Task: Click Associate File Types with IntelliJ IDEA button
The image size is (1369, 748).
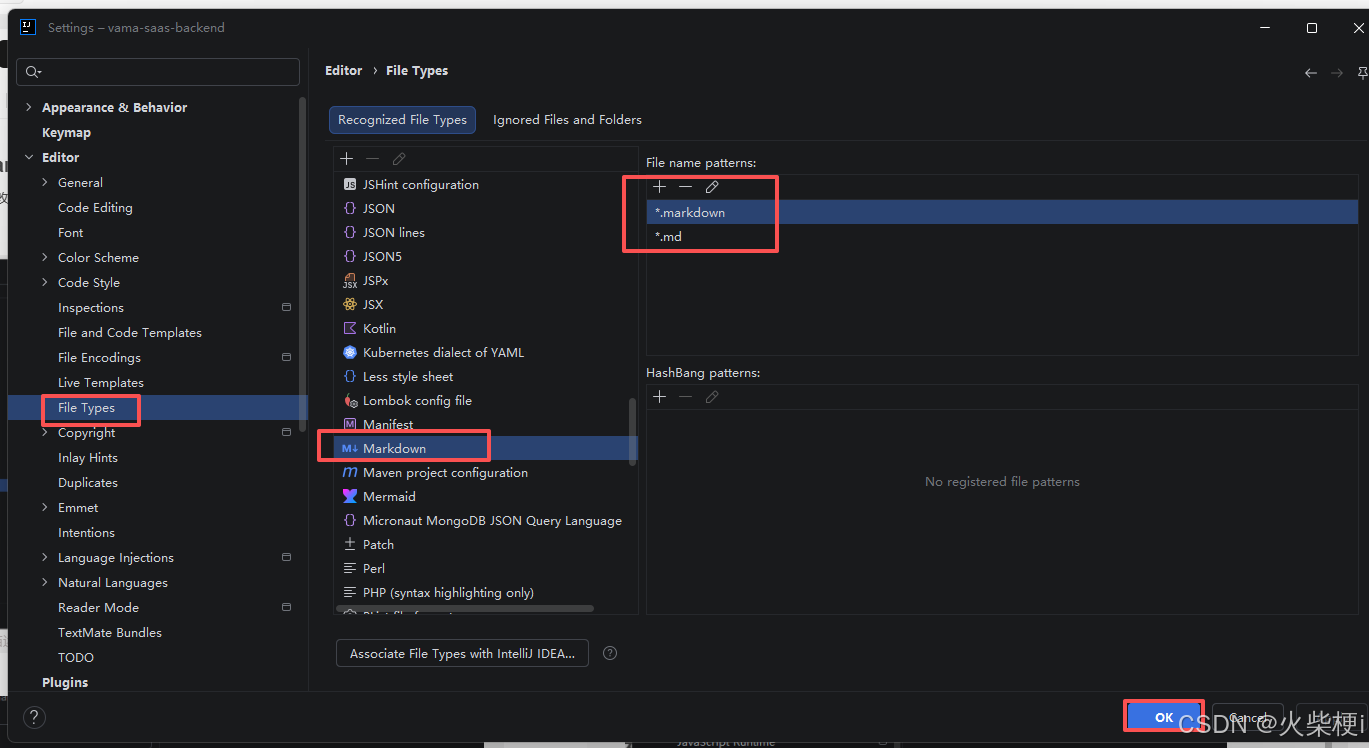Action: [462, 654]
